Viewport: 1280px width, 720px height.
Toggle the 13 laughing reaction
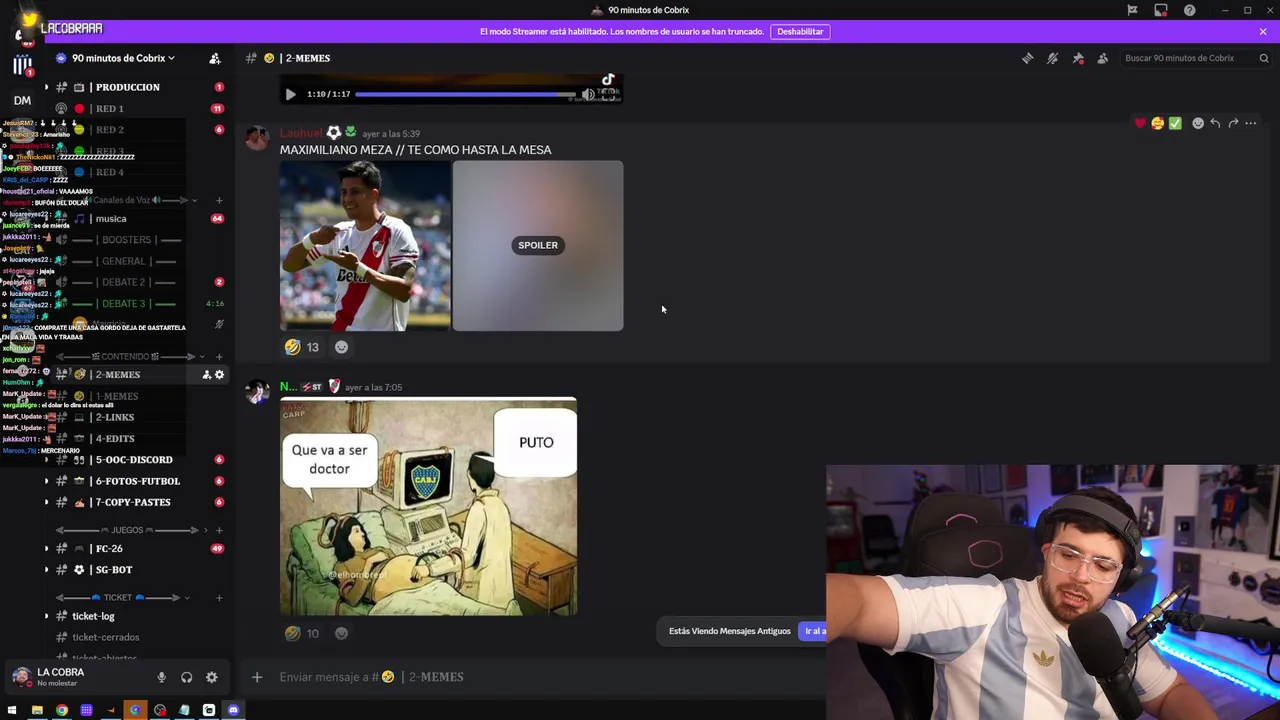tap(302, 347)
